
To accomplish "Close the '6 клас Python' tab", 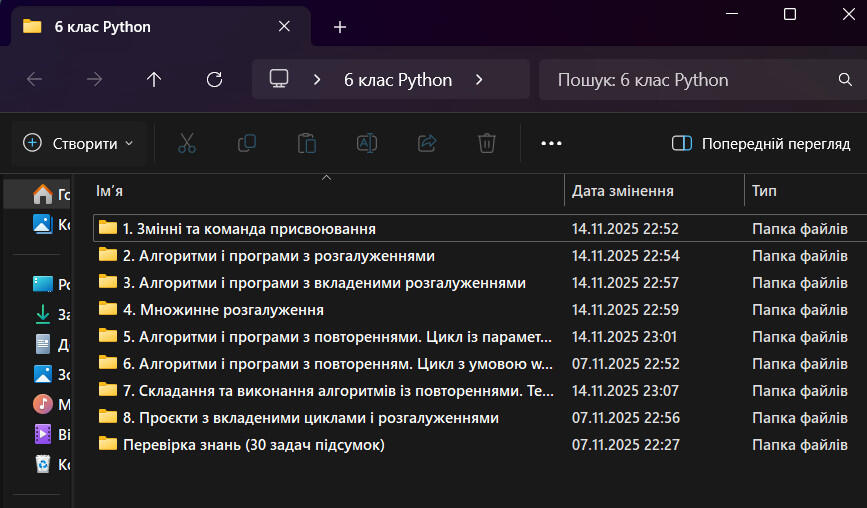I will 284,27.
